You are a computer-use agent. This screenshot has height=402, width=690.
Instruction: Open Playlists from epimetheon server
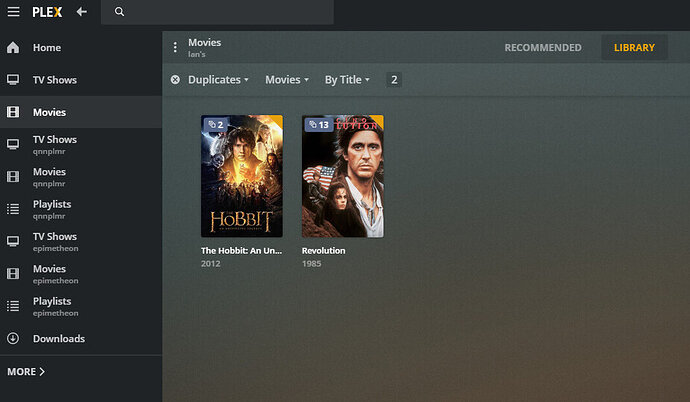81,306
